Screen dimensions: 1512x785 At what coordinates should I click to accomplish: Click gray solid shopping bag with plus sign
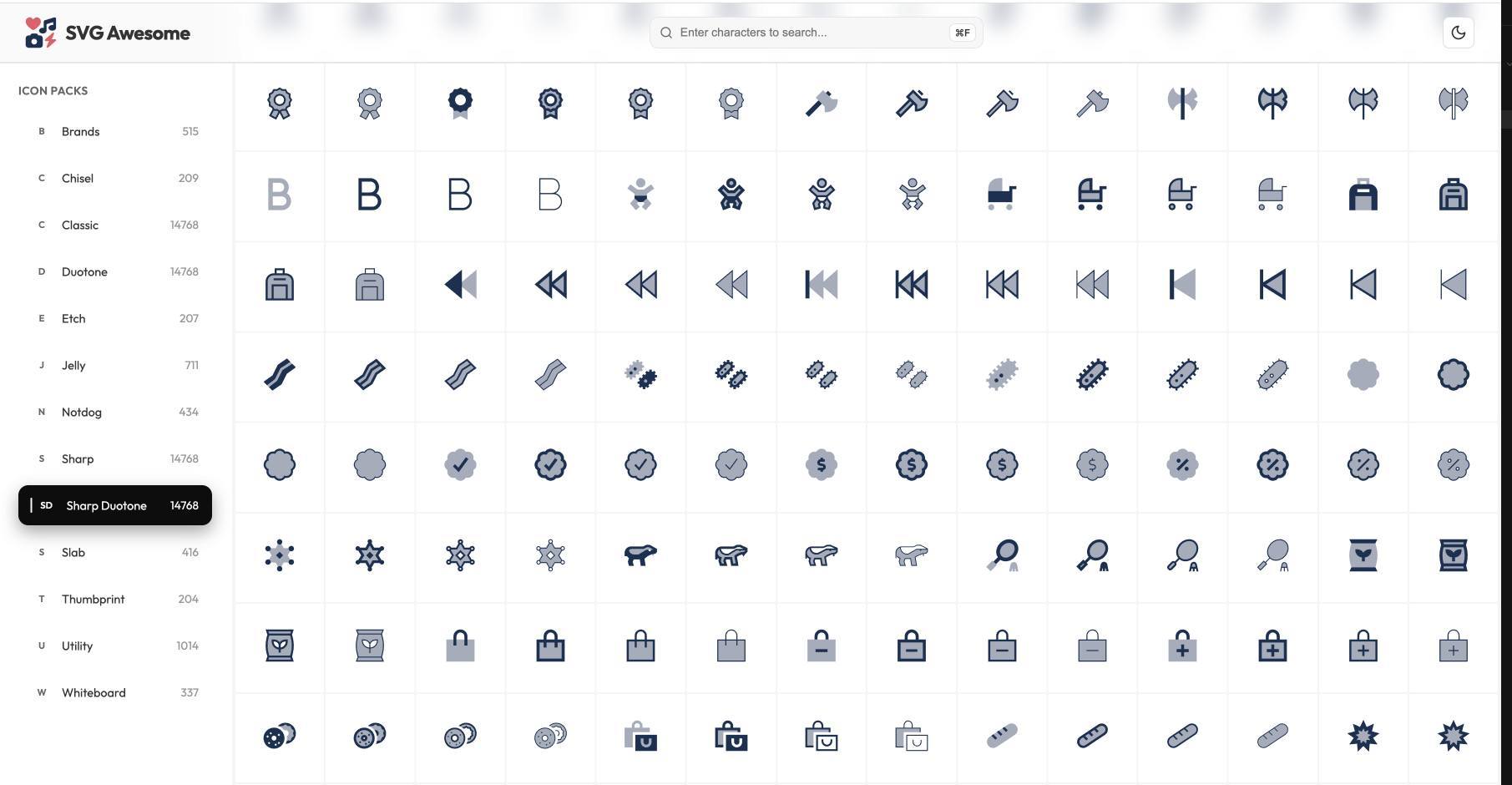click(x=1182, y=646)
